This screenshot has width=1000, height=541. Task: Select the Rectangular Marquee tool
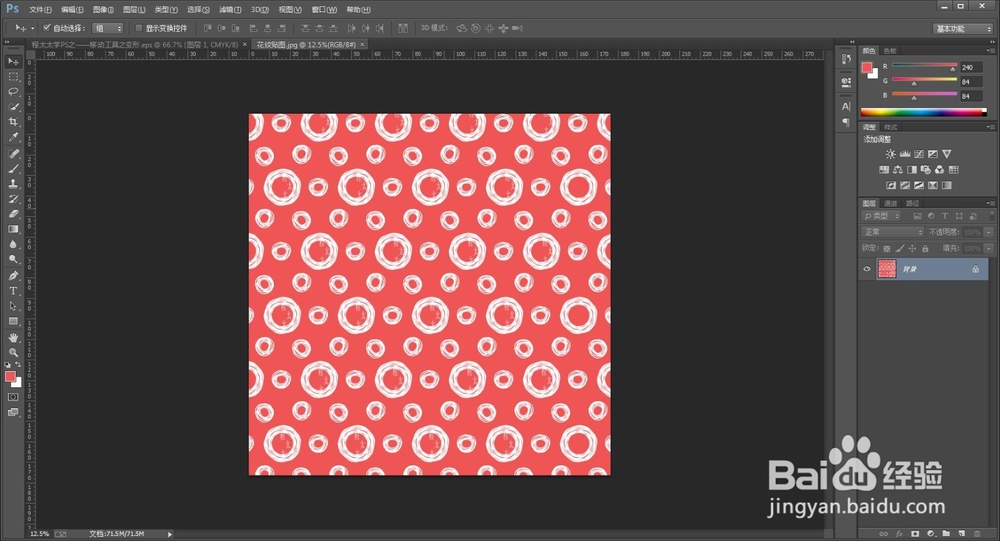click(x=13, y=77)
